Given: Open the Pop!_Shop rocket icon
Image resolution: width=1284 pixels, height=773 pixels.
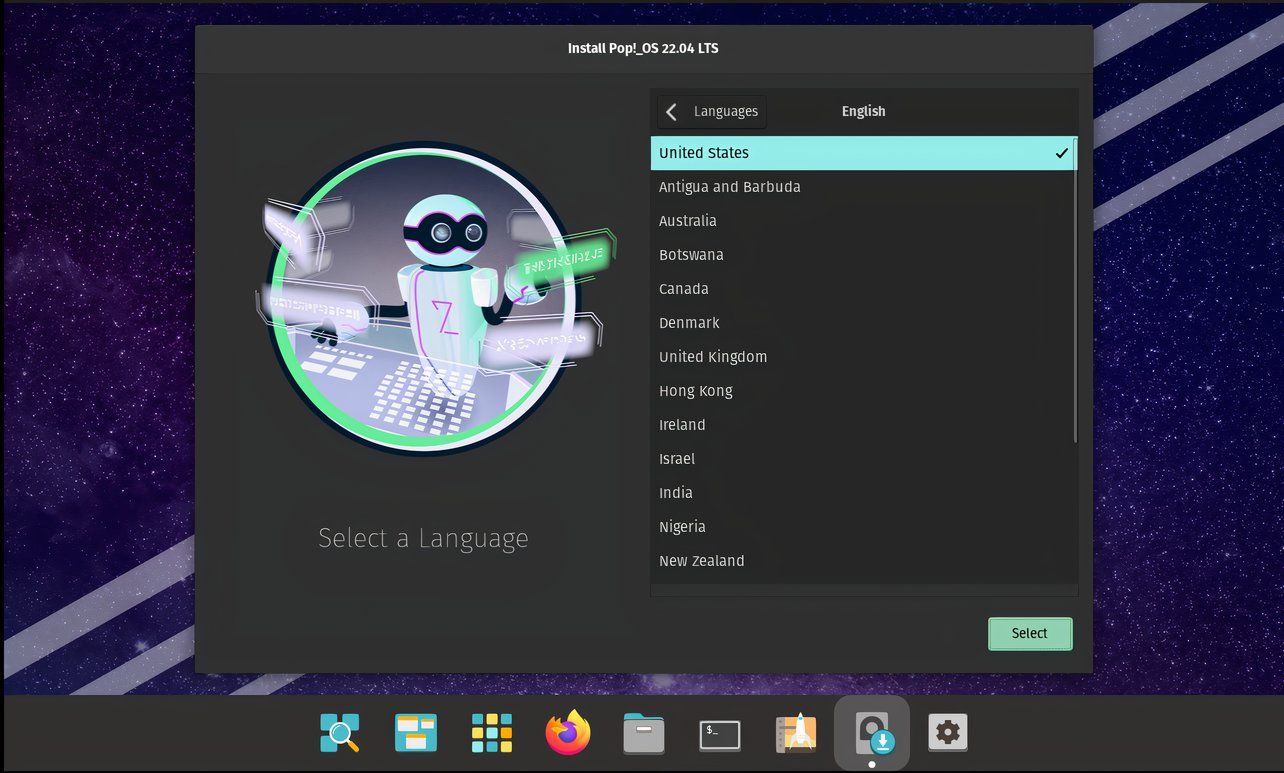Looking at the screenshot, I should (795, 732).
